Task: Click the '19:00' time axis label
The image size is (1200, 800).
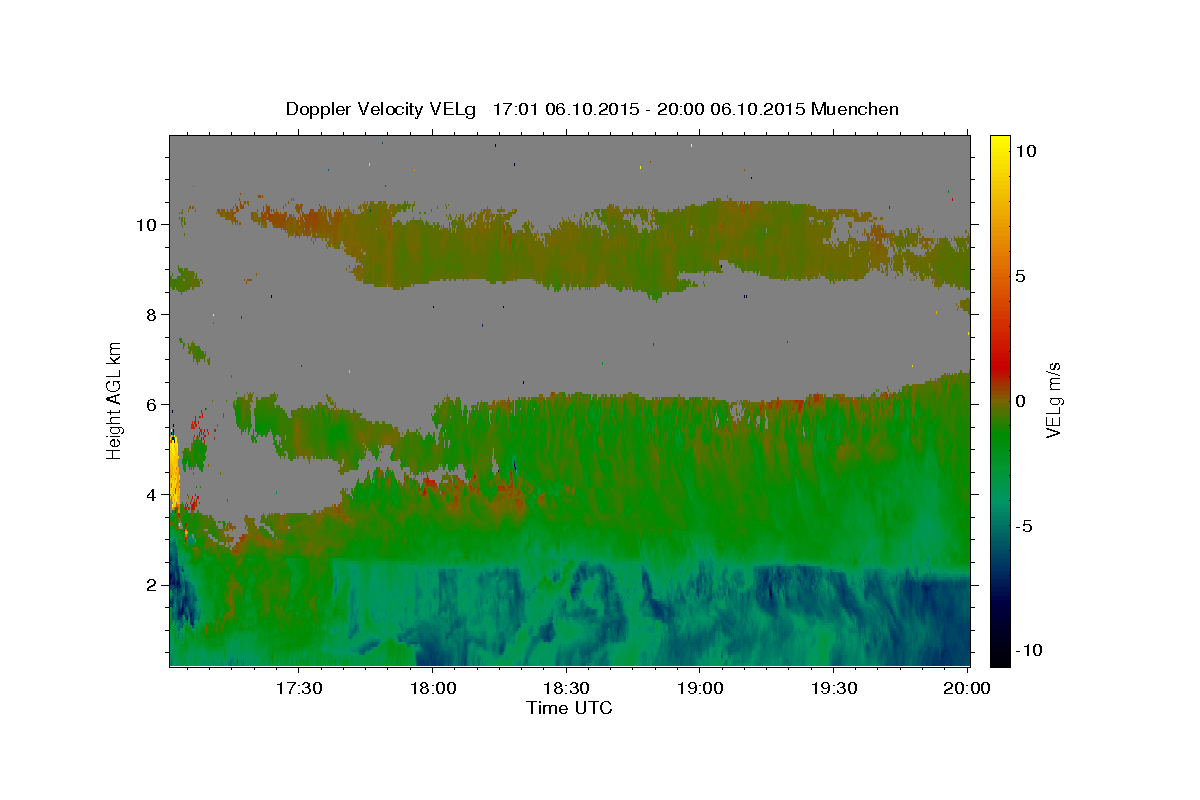Action: [x=700, y=689]
